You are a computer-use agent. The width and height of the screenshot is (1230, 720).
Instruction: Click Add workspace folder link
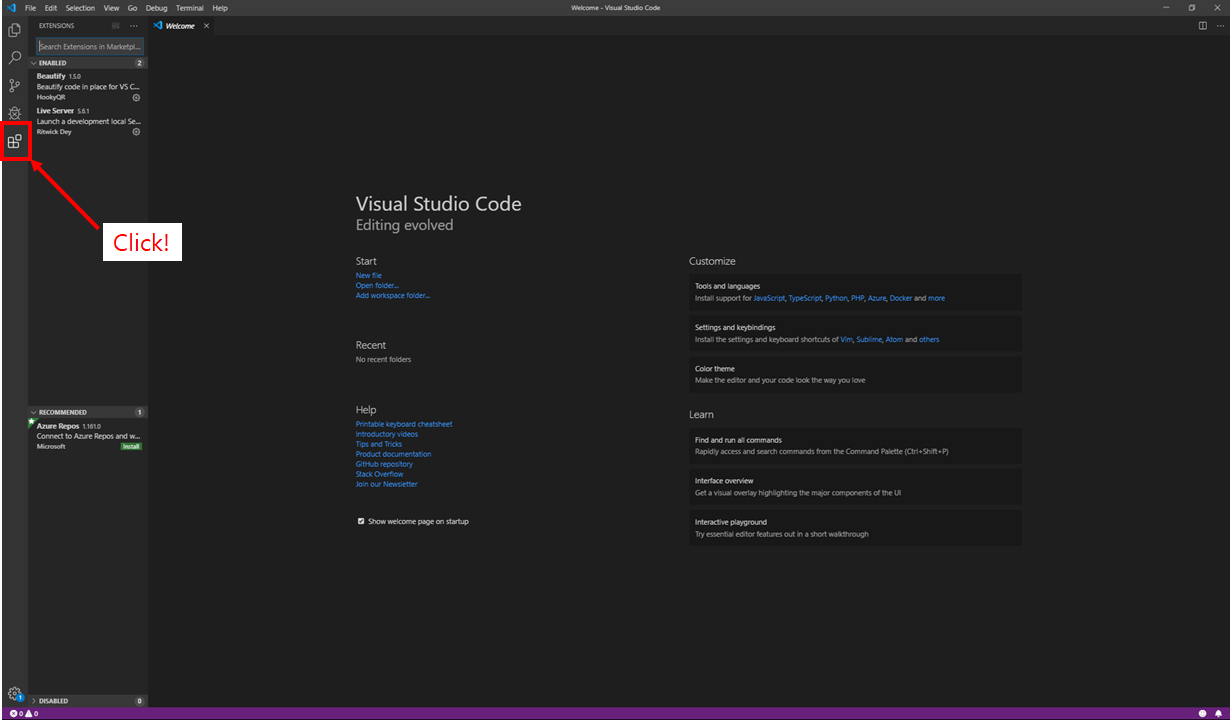pyautogui.click(x=393, y=295)
